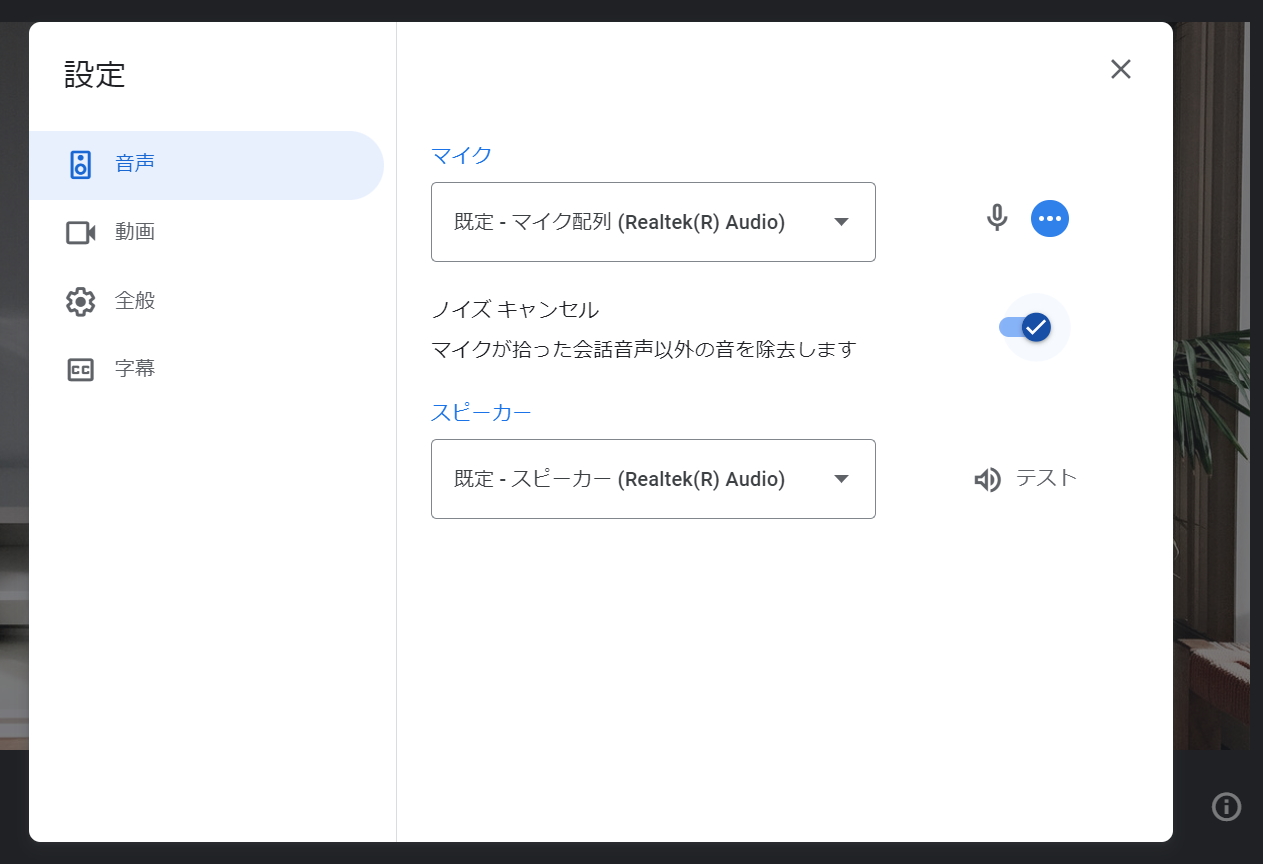This screenshot has width=1263, height=864.
Task: Click the speaker icon next to テスト
Action: coord(987,479)
